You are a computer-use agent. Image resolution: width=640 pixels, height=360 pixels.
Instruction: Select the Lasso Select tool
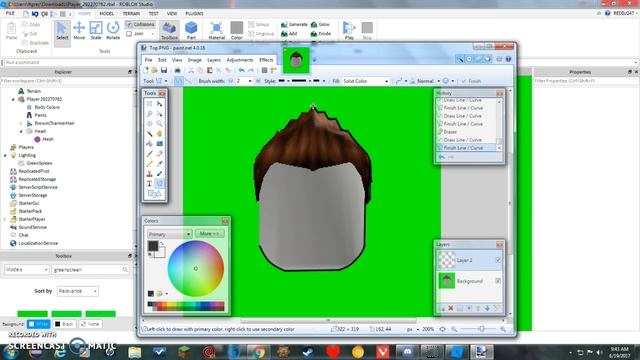pyautogui.click(x=149, y=113)
